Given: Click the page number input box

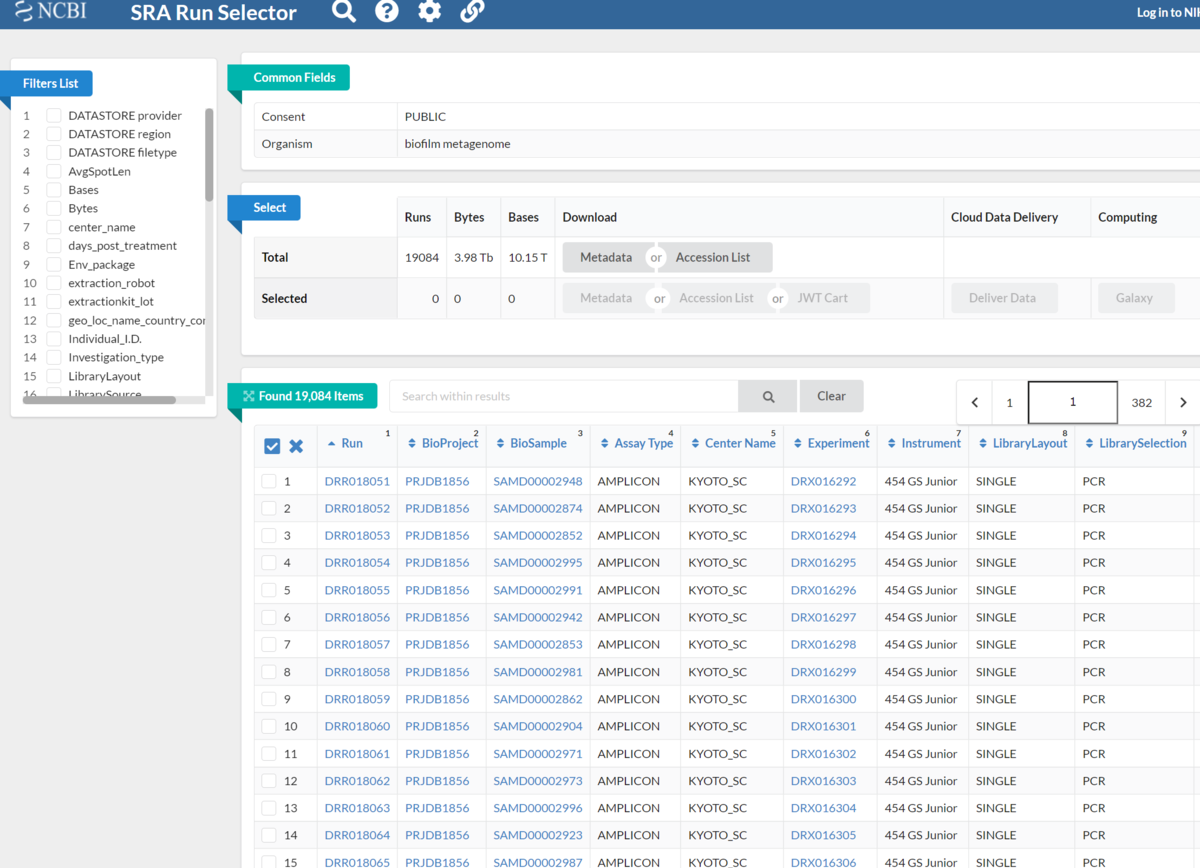Looking at the screenshot, I should [1073, 402].
